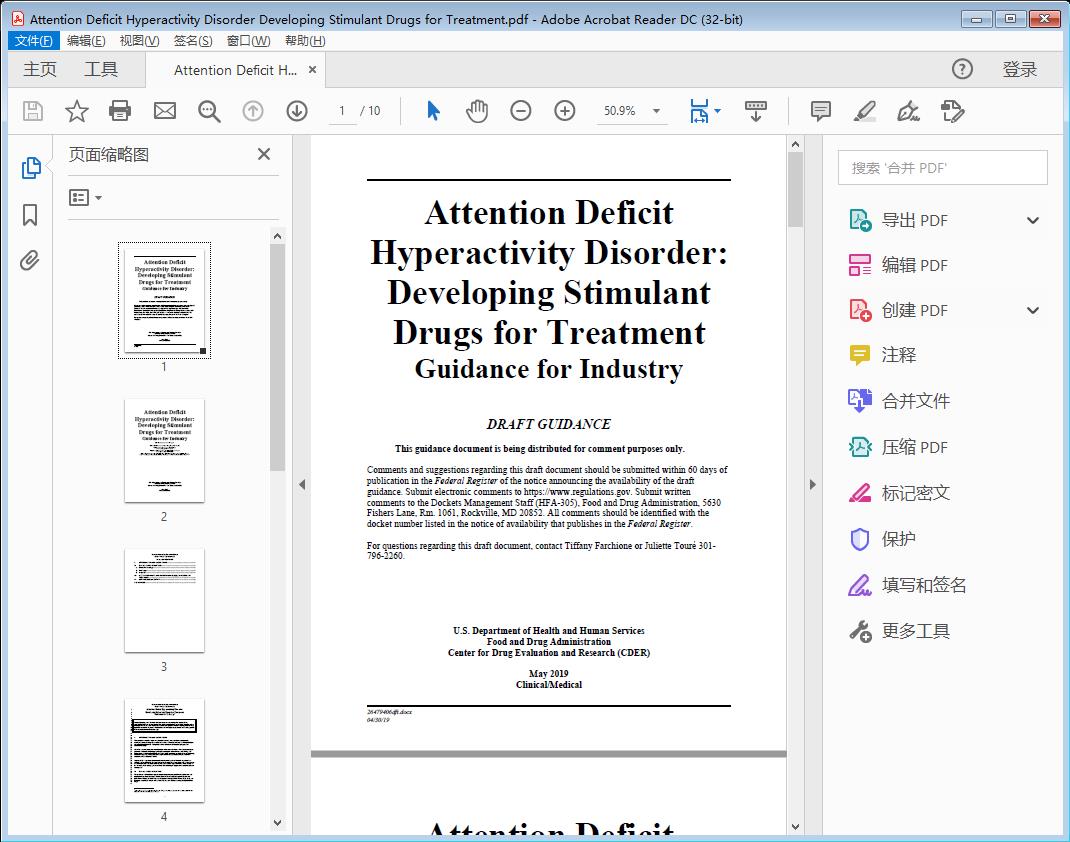Select the normal selection arrow tool
Image resolution: width=1070 pixels, height=842 pixels.
pos(433,111)
